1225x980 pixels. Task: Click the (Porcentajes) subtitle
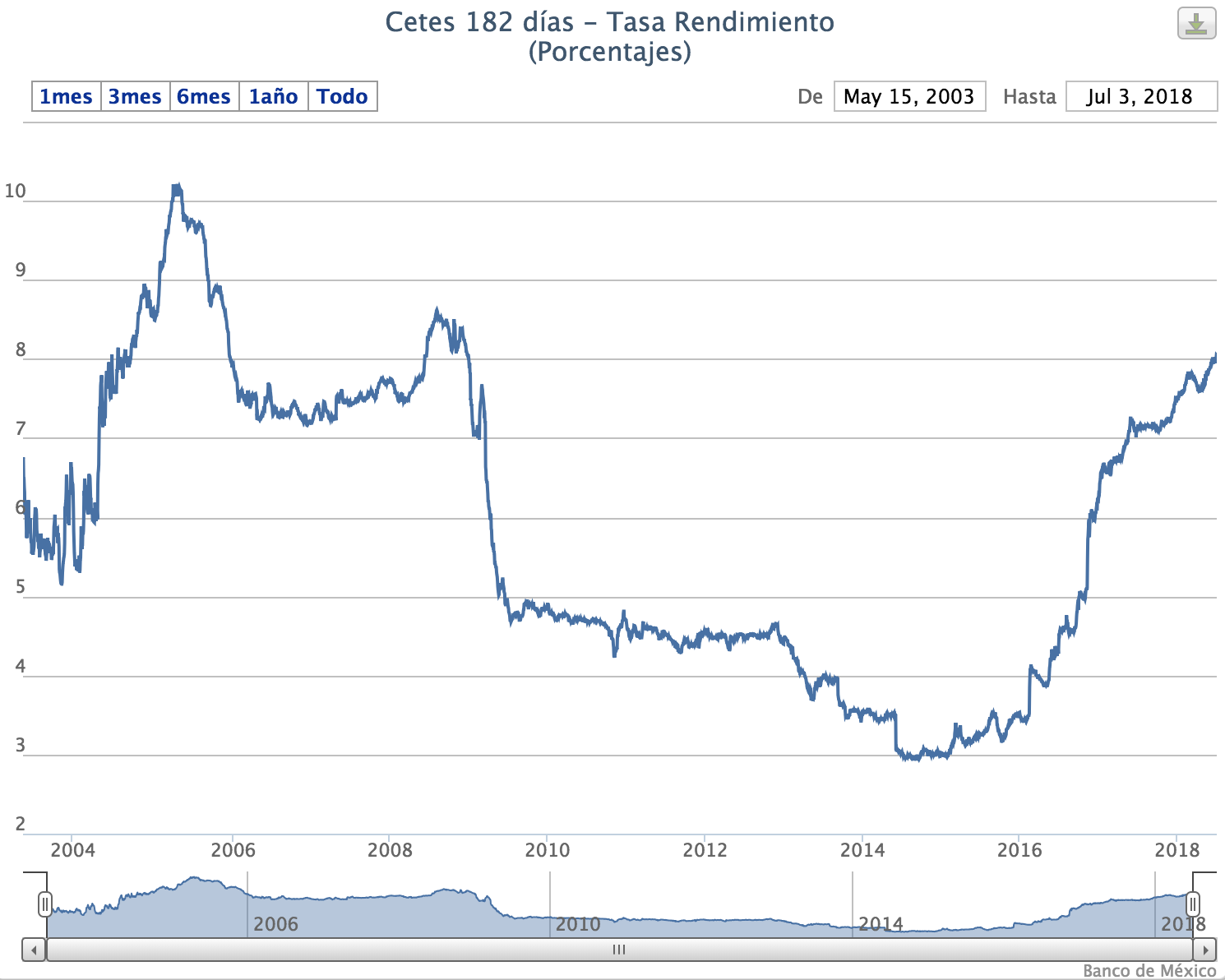tap(610, 51)
